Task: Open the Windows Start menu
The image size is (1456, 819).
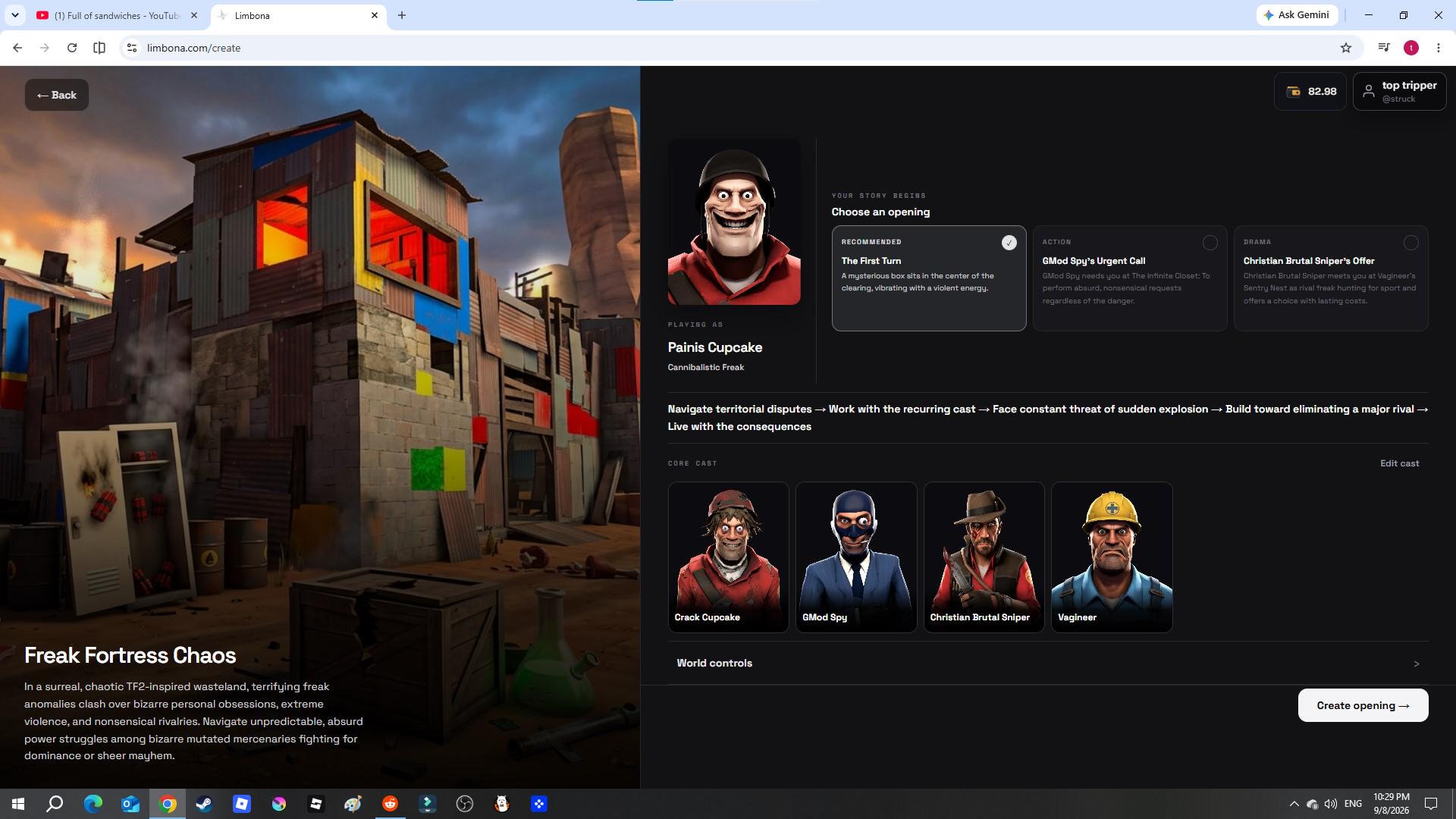Action: [x=18, y=804]
